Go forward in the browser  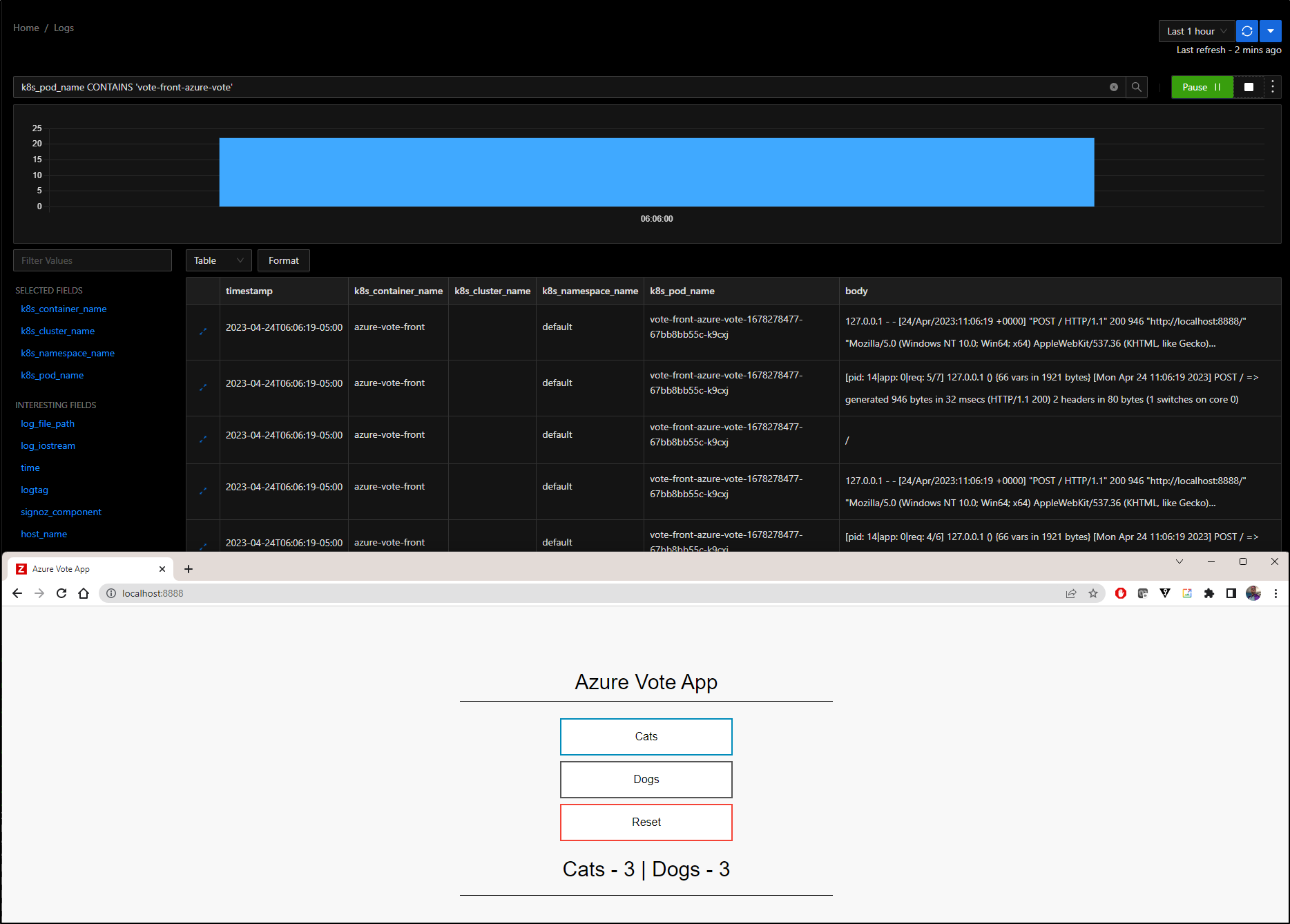(x=39, y=593)
